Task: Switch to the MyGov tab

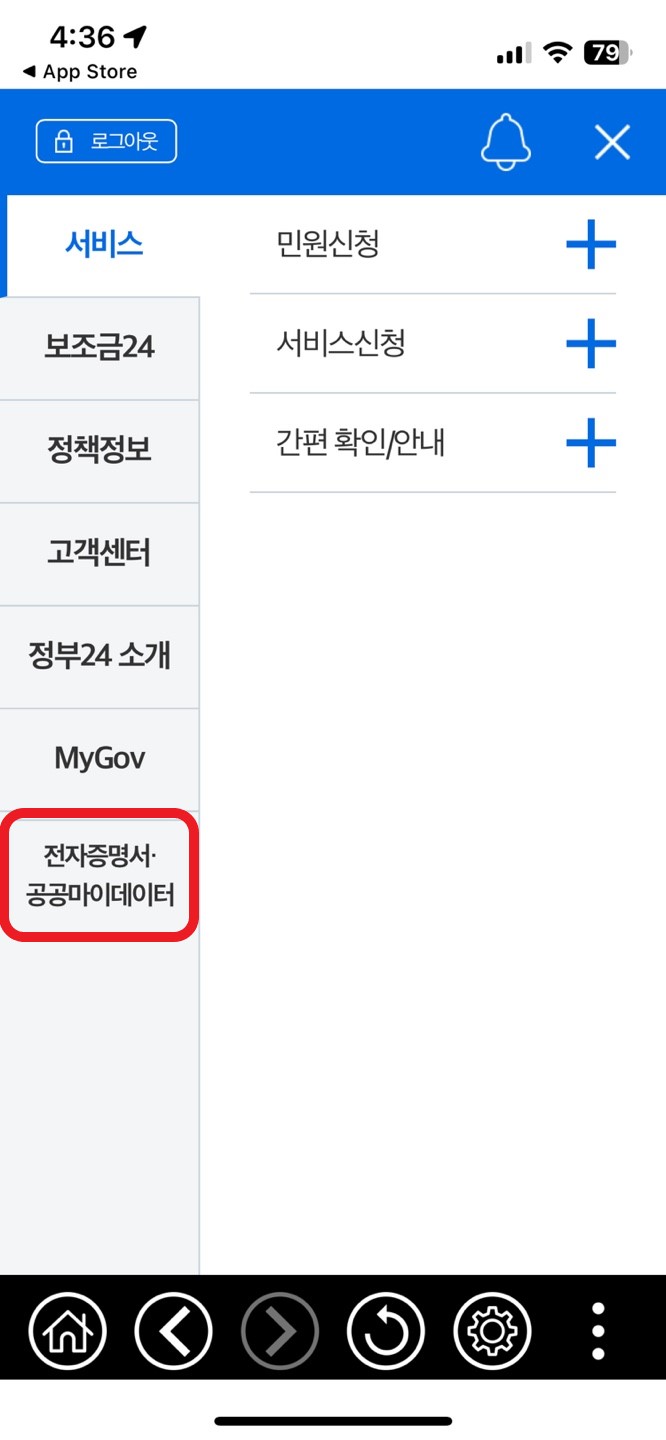Action: tap(100, 760)
